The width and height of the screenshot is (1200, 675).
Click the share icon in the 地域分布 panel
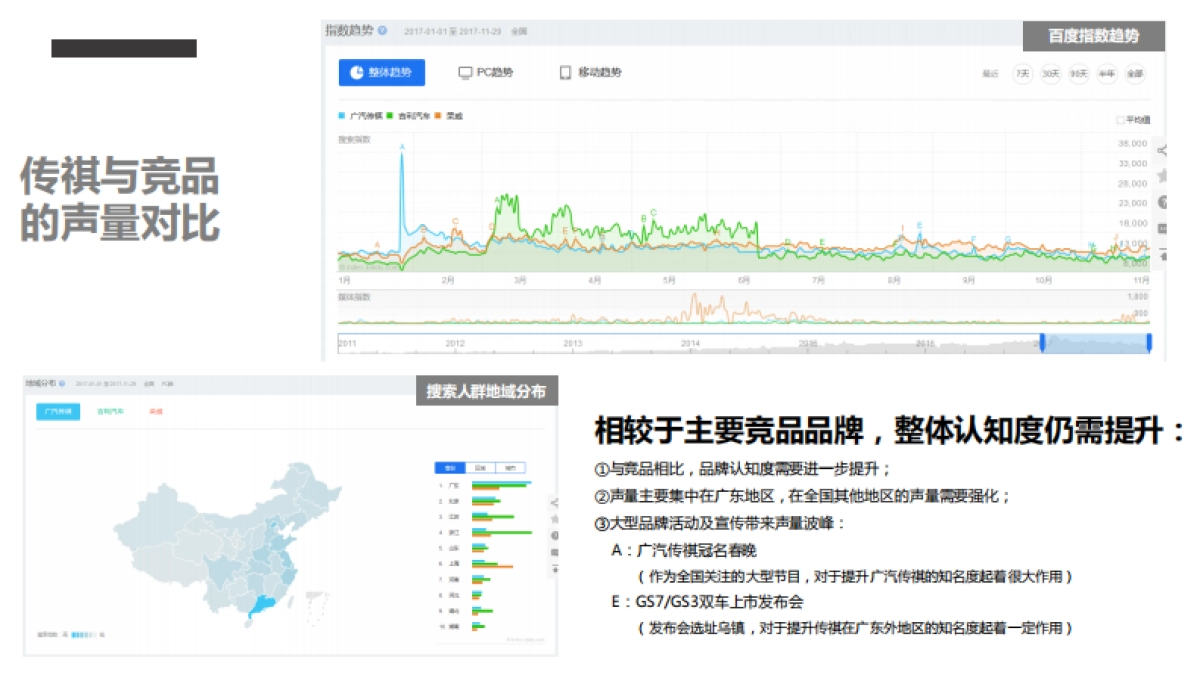(x=554, y=501)
